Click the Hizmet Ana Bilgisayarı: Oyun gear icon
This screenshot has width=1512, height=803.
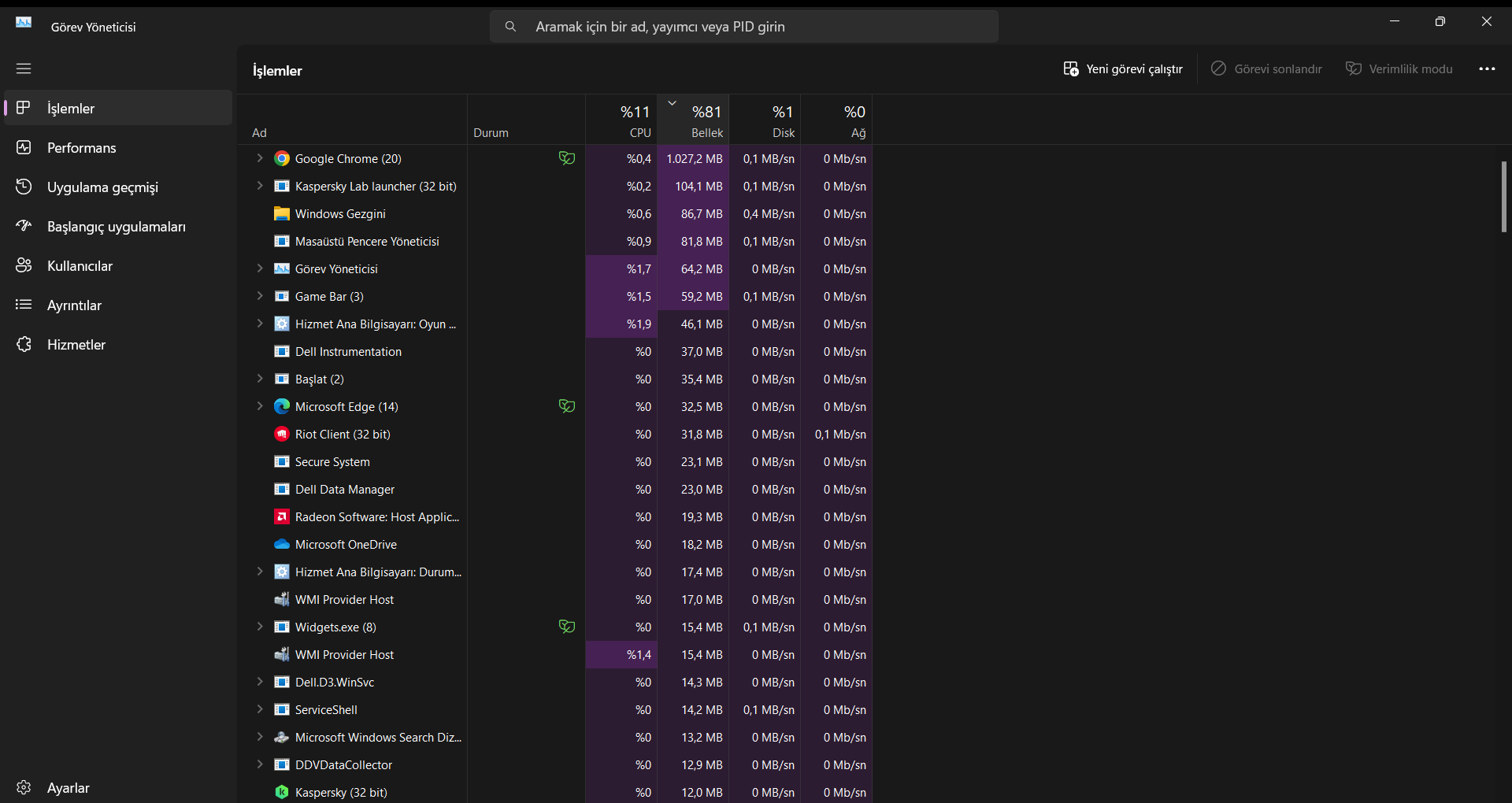pos(282,324)
